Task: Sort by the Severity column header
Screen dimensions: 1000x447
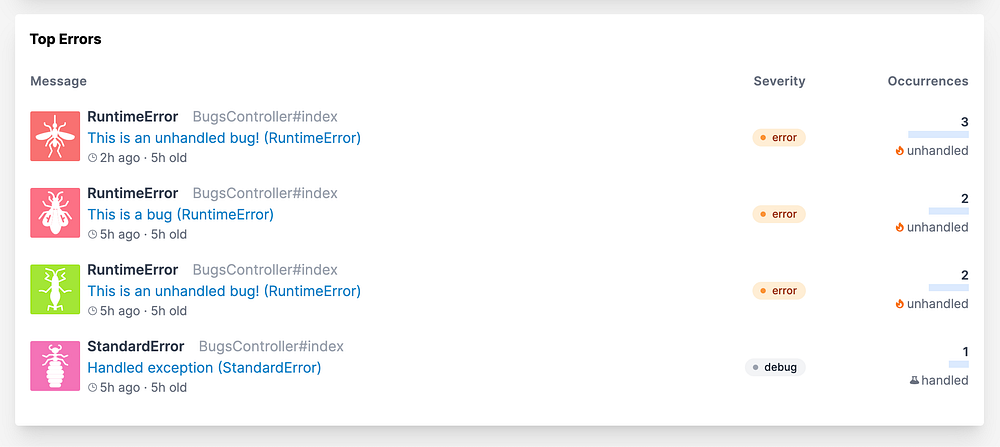Action: 779,81
